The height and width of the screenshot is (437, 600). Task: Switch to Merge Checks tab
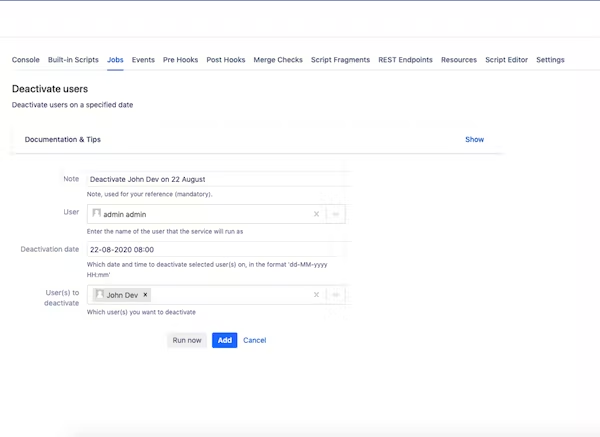pyautogui.click(x=278, y=60)
